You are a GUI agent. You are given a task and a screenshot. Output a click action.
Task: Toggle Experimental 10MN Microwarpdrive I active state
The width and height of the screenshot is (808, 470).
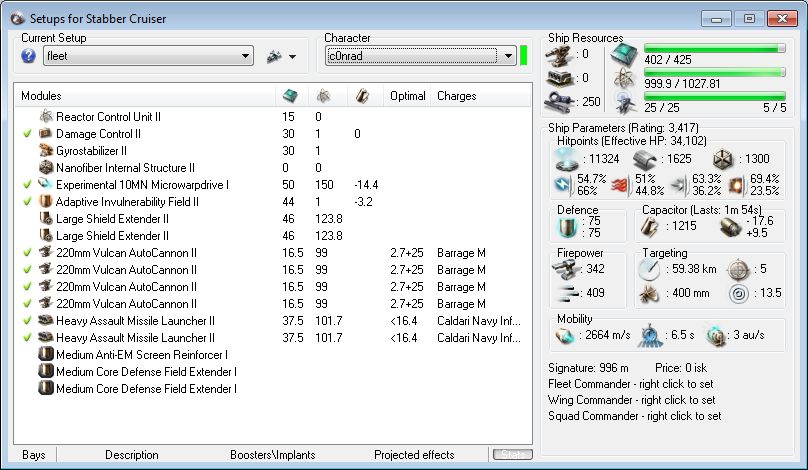[28, 184]
